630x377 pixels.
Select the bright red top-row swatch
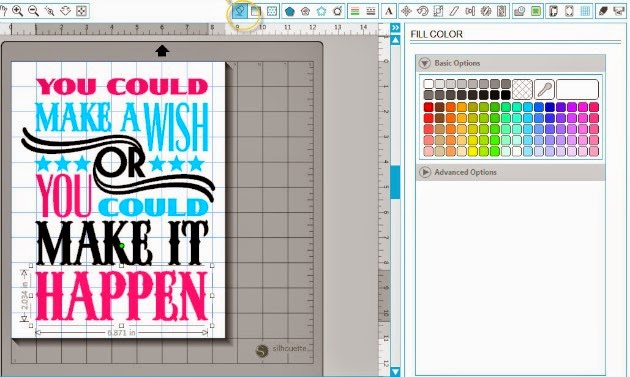[x=429, y=107]
